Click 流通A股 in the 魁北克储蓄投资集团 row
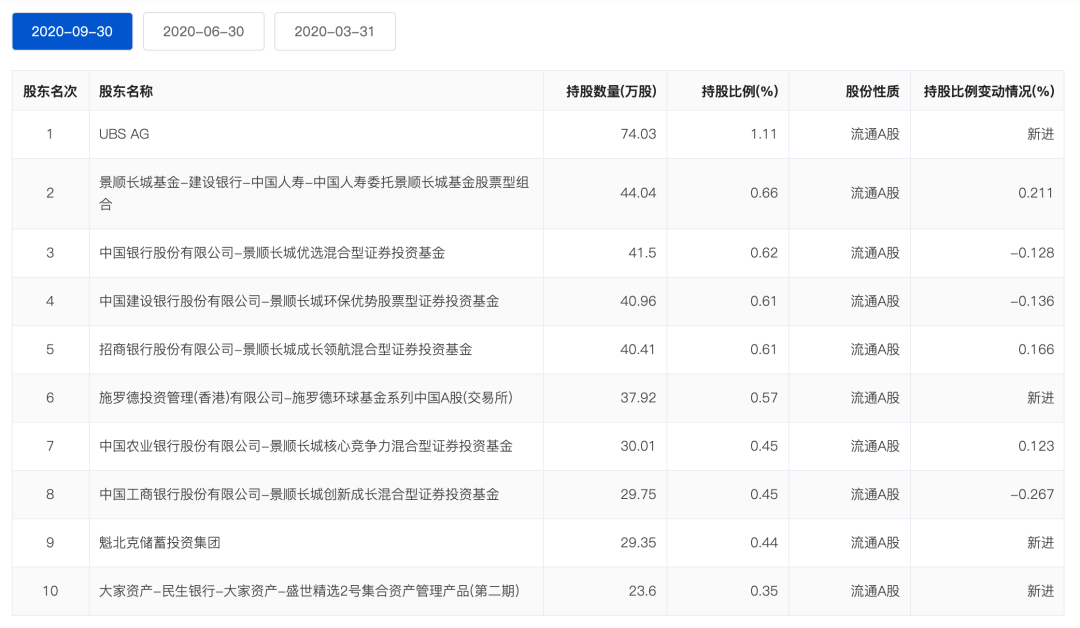This screenshot has height=628, width=1080. click(x=875, y=543)
